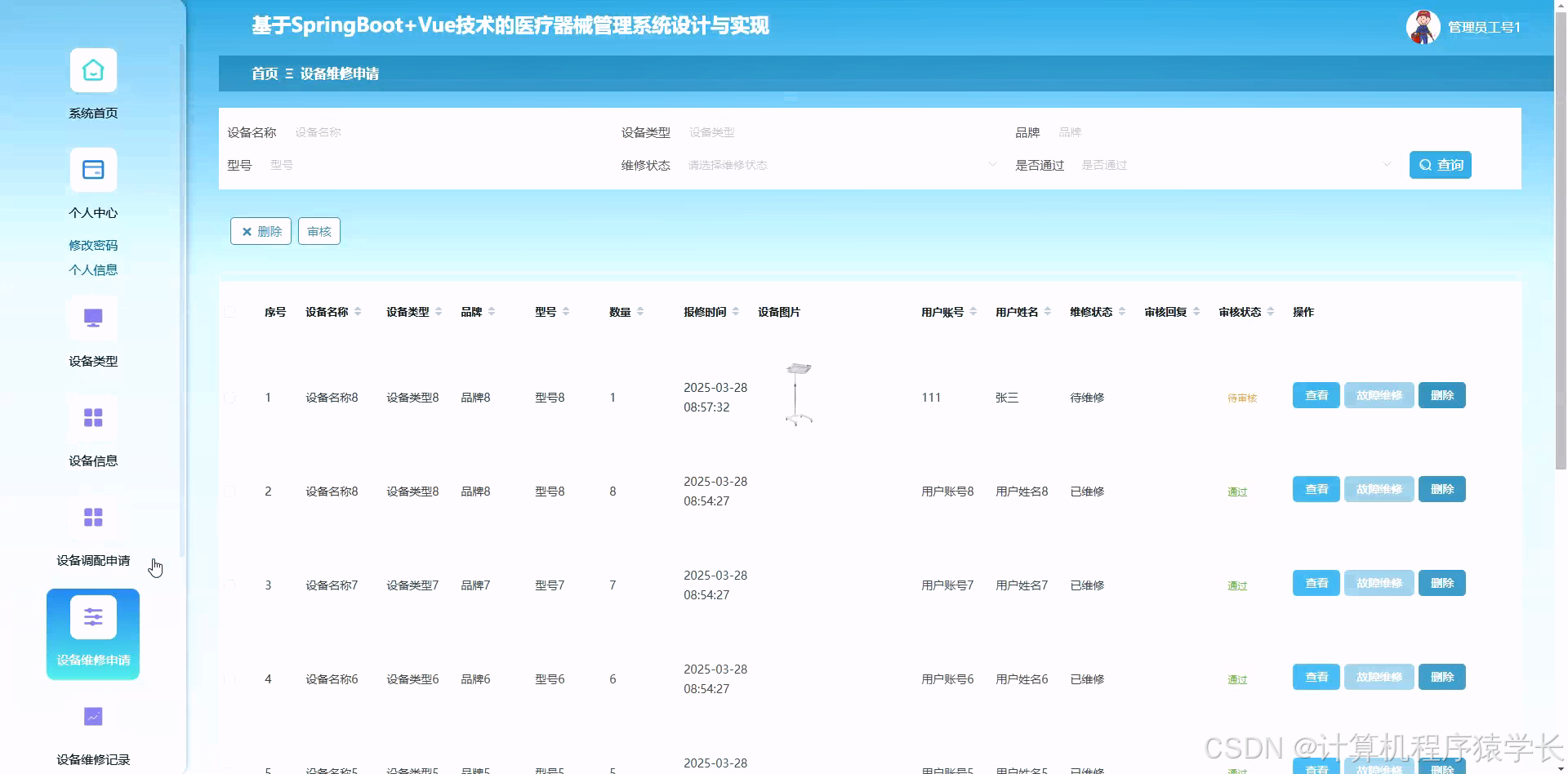Select 个人信息 in the sidebar menu
Screen dimensions: 1568x774
coord(93,269)
